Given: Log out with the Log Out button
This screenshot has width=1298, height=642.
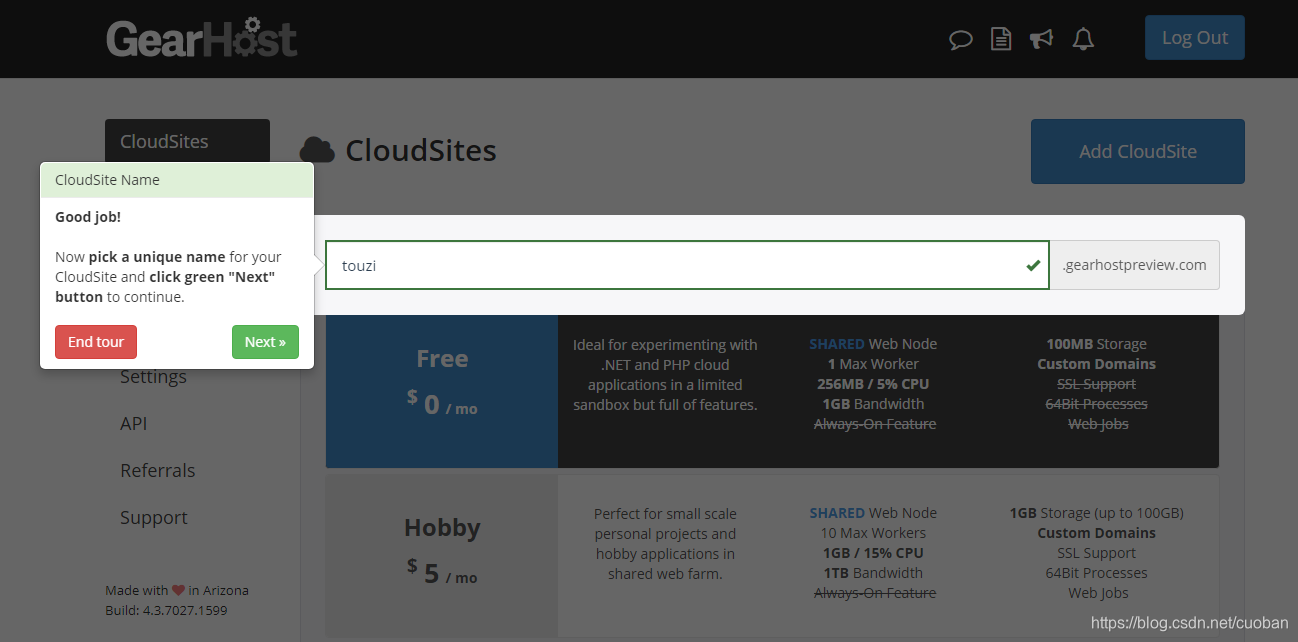Looking at the screenshot, I should pos(1194,38).
